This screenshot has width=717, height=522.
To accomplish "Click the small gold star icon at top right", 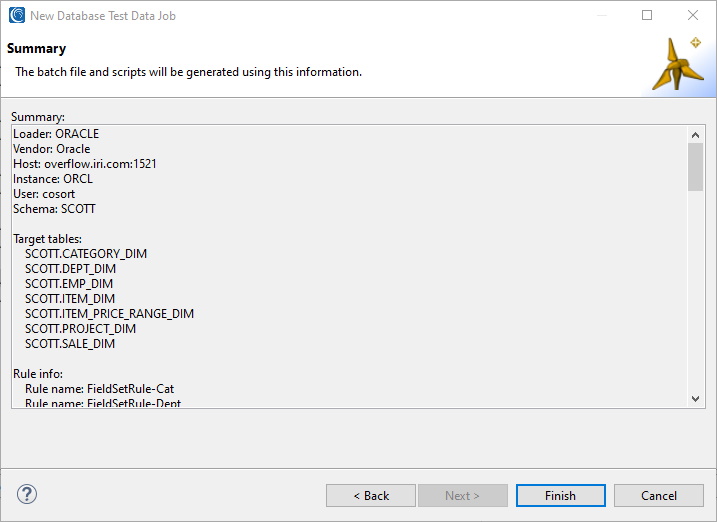I will [696, 43].
